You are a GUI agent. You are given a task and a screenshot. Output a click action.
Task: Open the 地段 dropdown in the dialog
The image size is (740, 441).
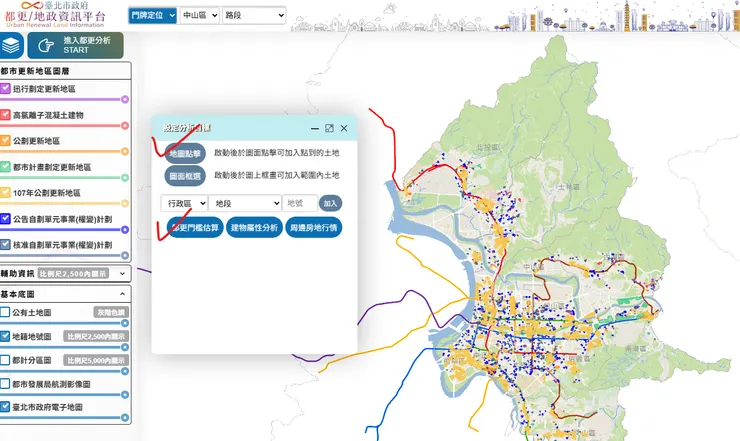click(x=245, y=204)
